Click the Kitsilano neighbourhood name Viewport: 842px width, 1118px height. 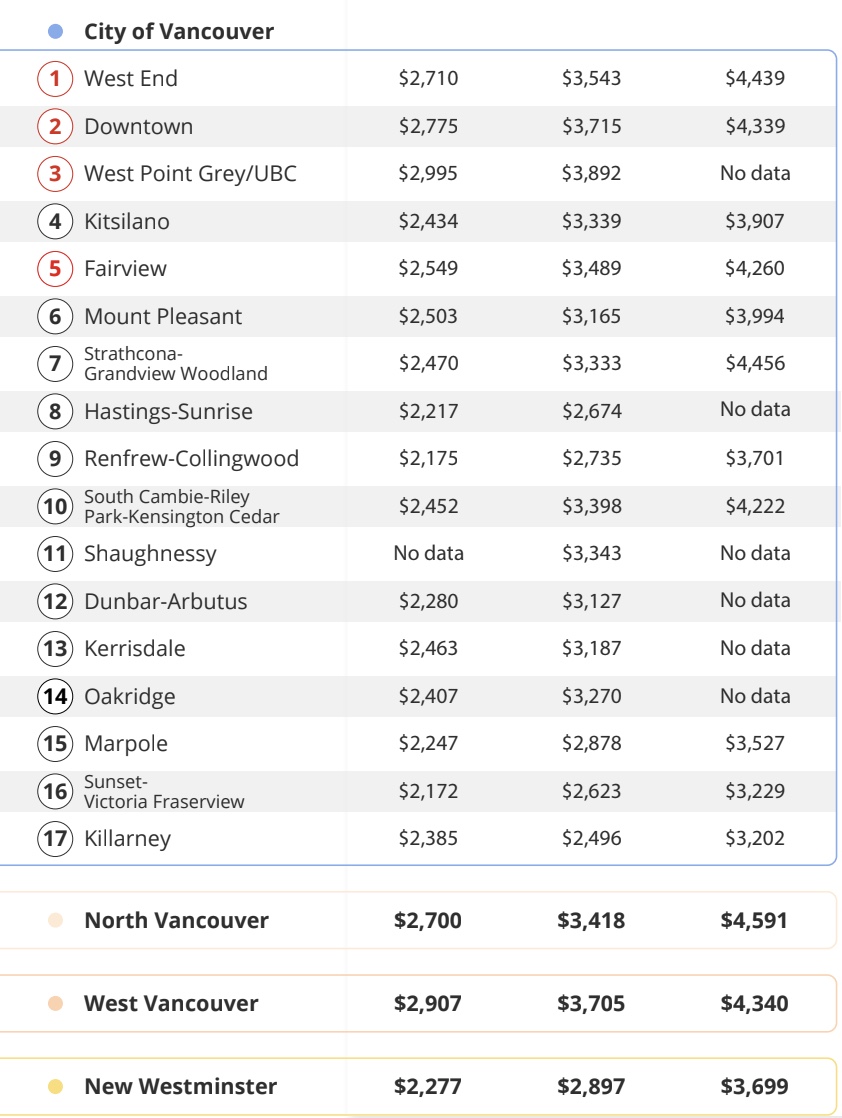(x=127, y=221)
